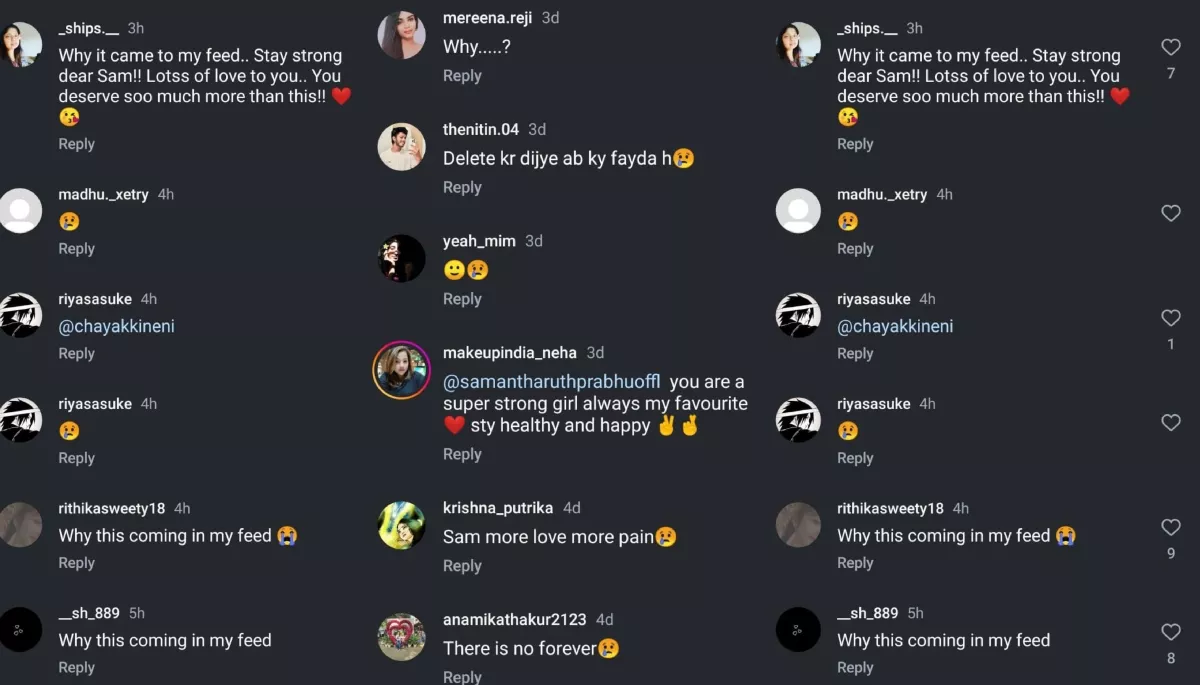The height and width of the screenshot is (685, 1200).
Task: Tap heart on madhu._xetry comment at right
Action: (x=1171, y=213)
